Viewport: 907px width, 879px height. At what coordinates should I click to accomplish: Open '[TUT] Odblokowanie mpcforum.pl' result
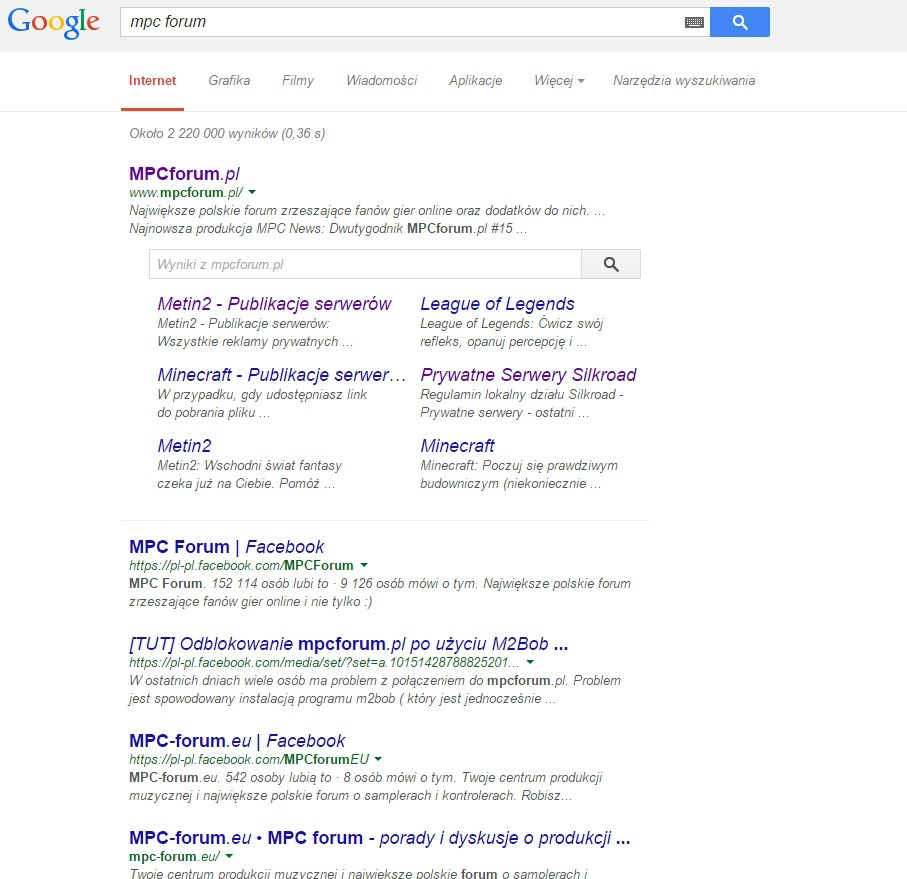click(x=348, y=644)
